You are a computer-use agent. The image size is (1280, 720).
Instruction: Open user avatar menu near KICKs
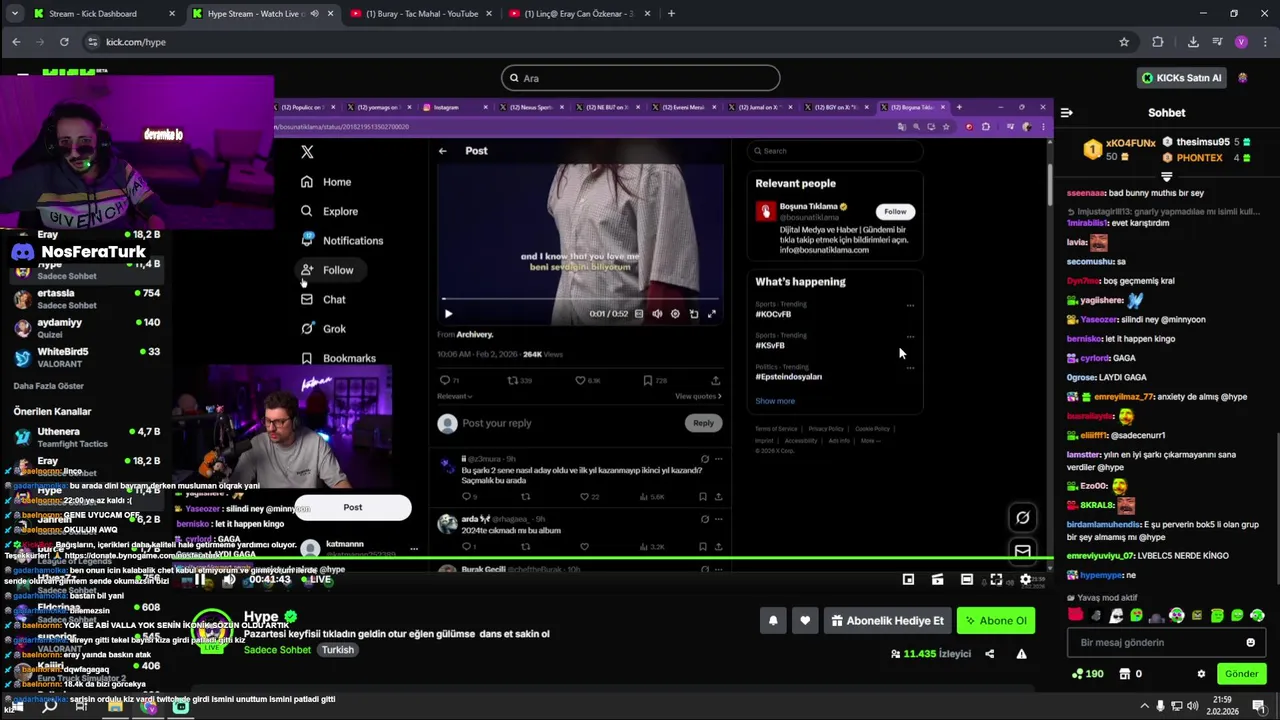point(1243,78)
